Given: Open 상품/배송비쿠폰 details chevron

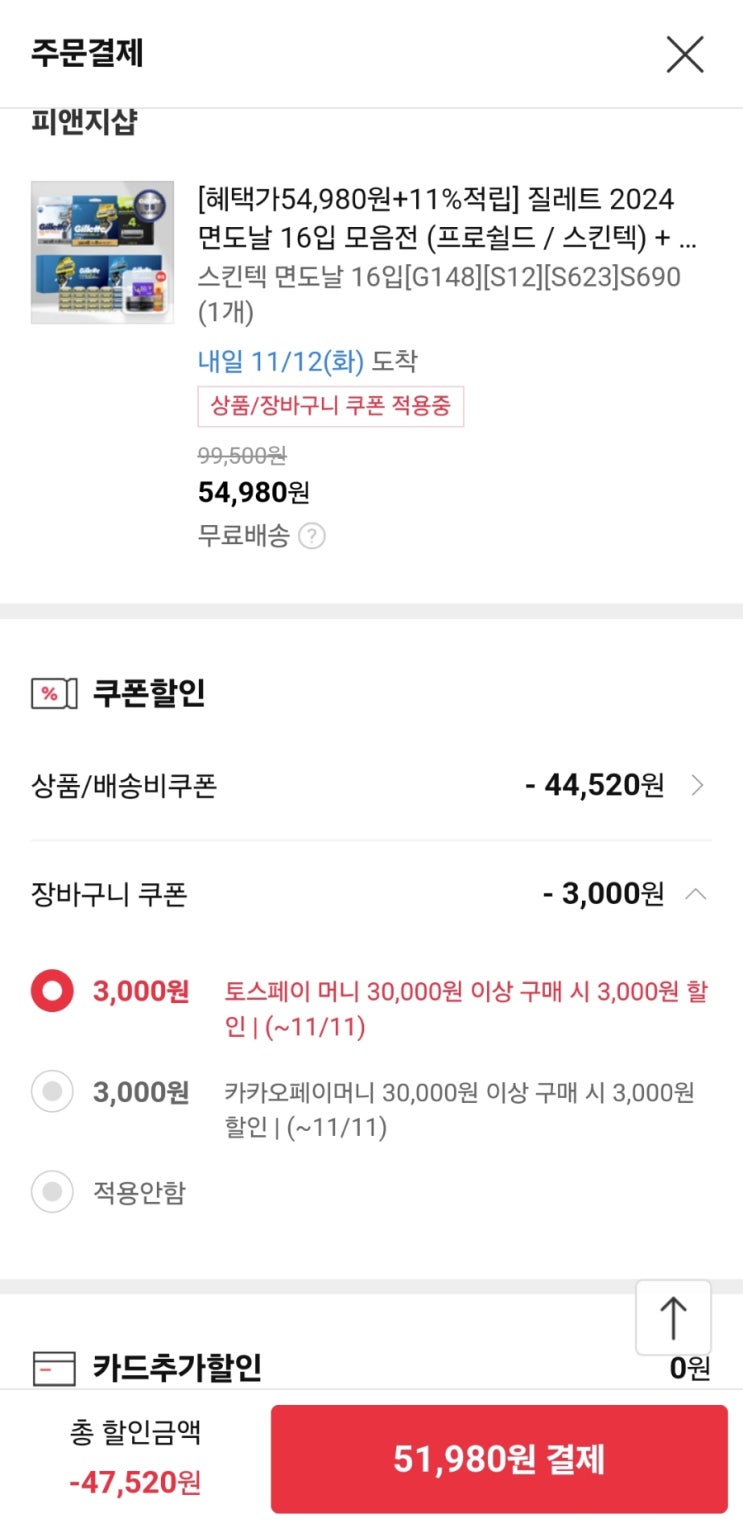Looking at the screenshot, I should [x=698, y=786].
